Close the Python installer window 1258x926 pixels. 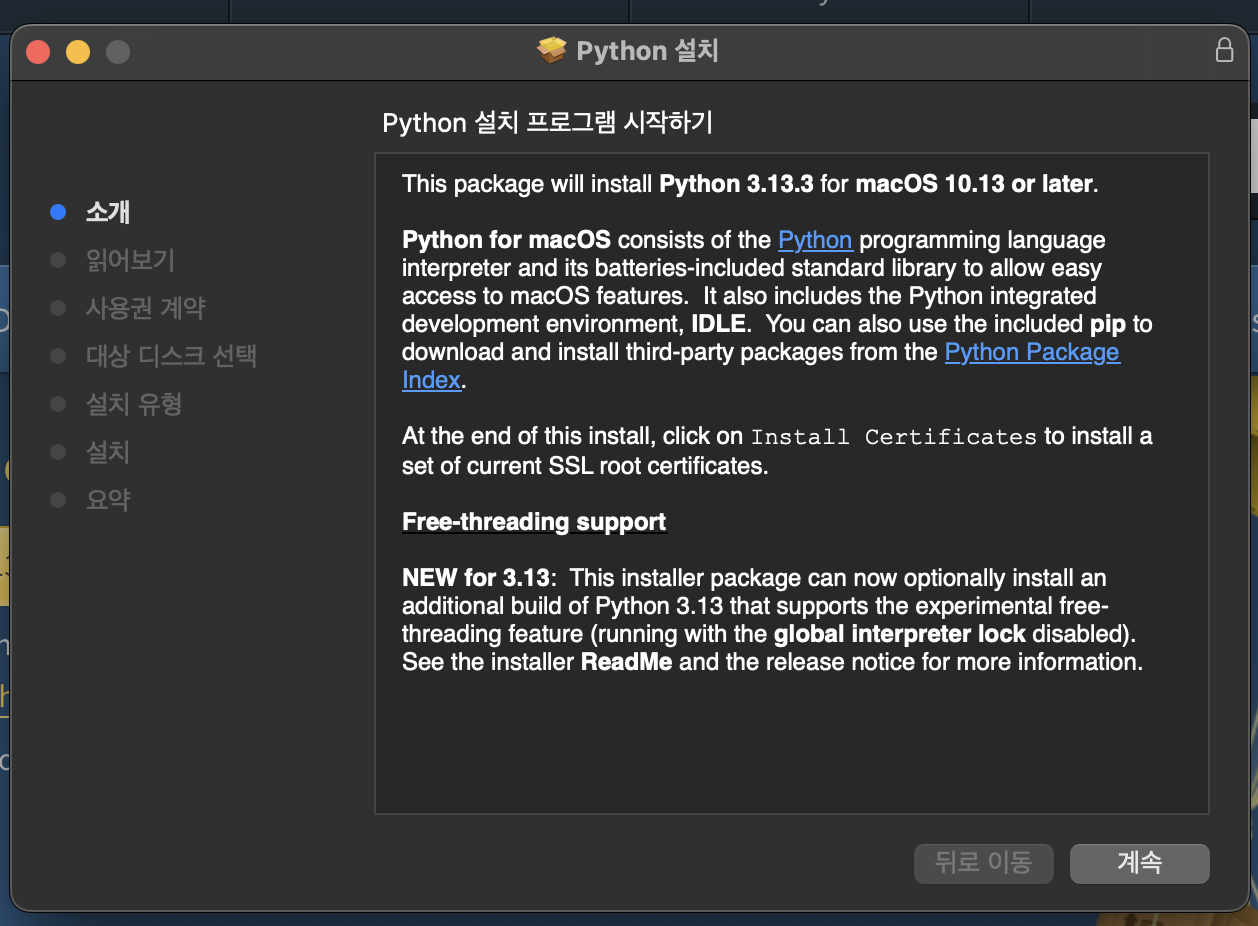(38, 51)
